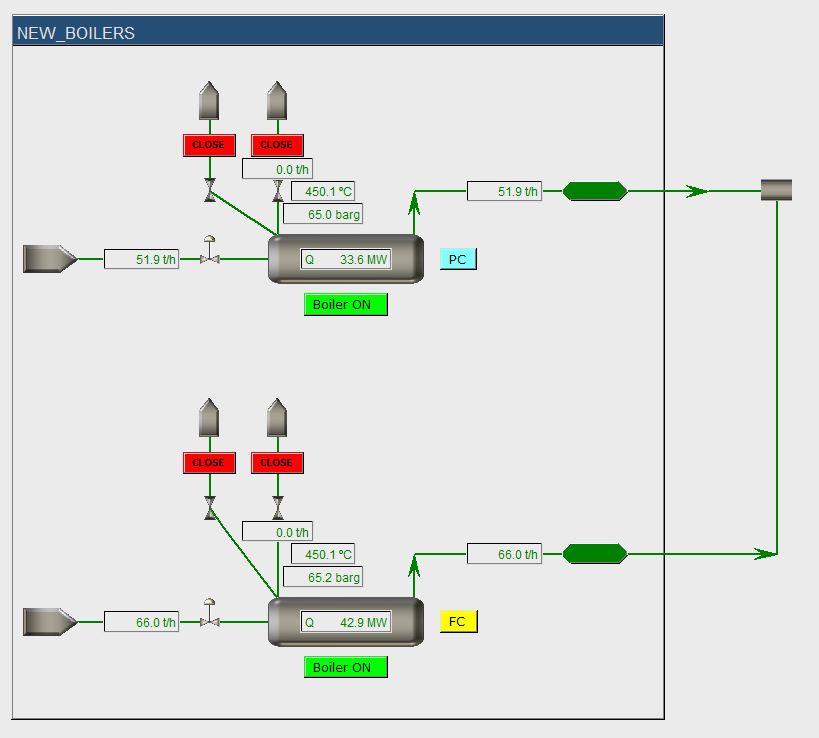Select the lower boiler feedwater control valve

click(x=210, y=621)
